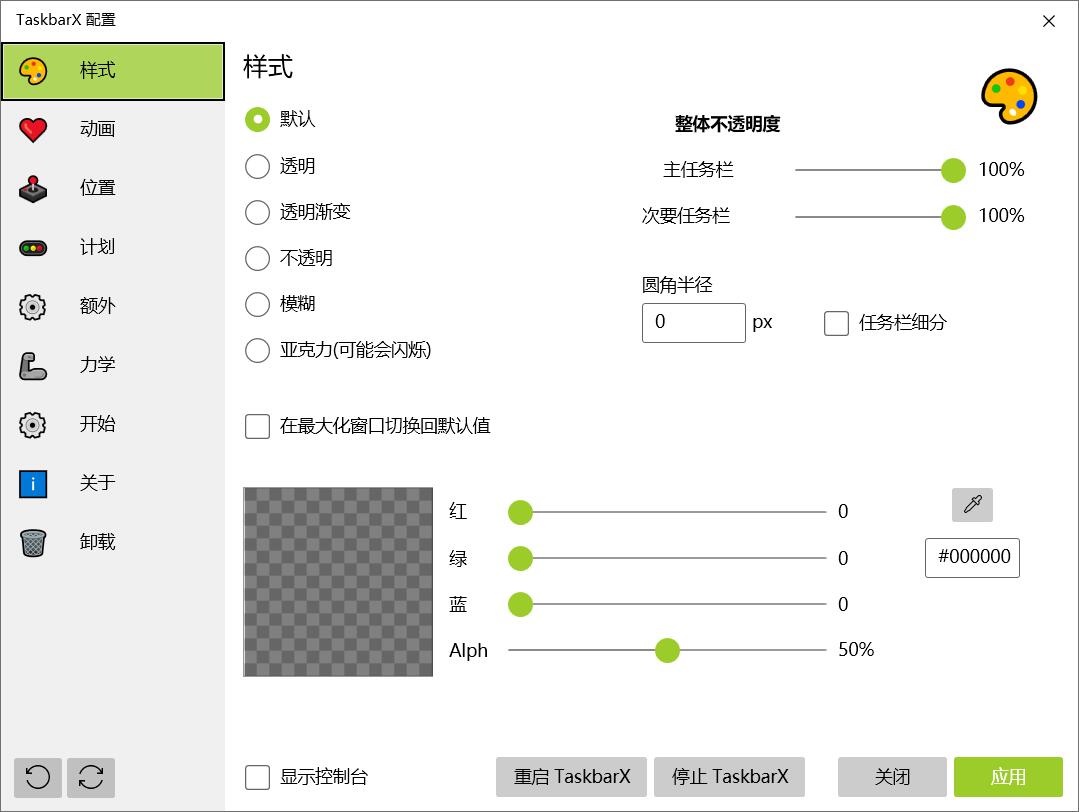1079x812 pixels.
Task: Click the 停止 TaskbarX button
Action: (x=729, y=778)
